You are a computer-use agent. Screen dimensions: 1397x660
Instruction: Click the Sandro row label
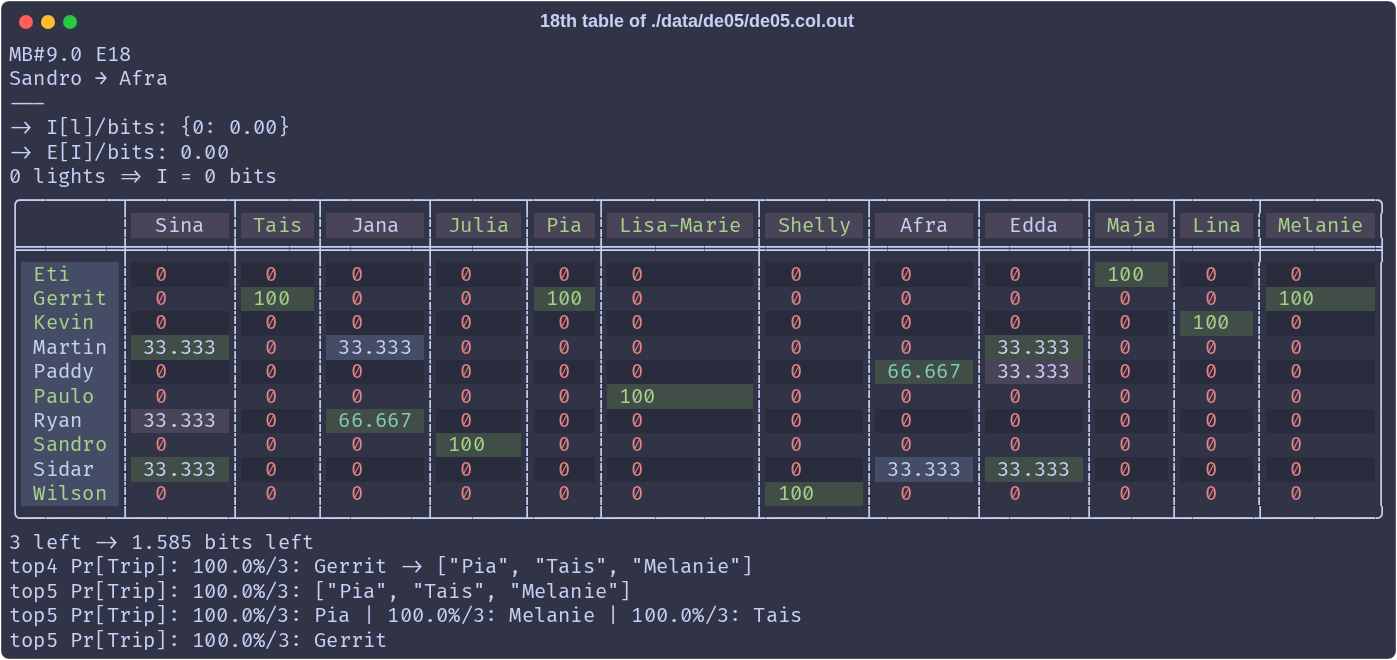(x=70, y=444)
